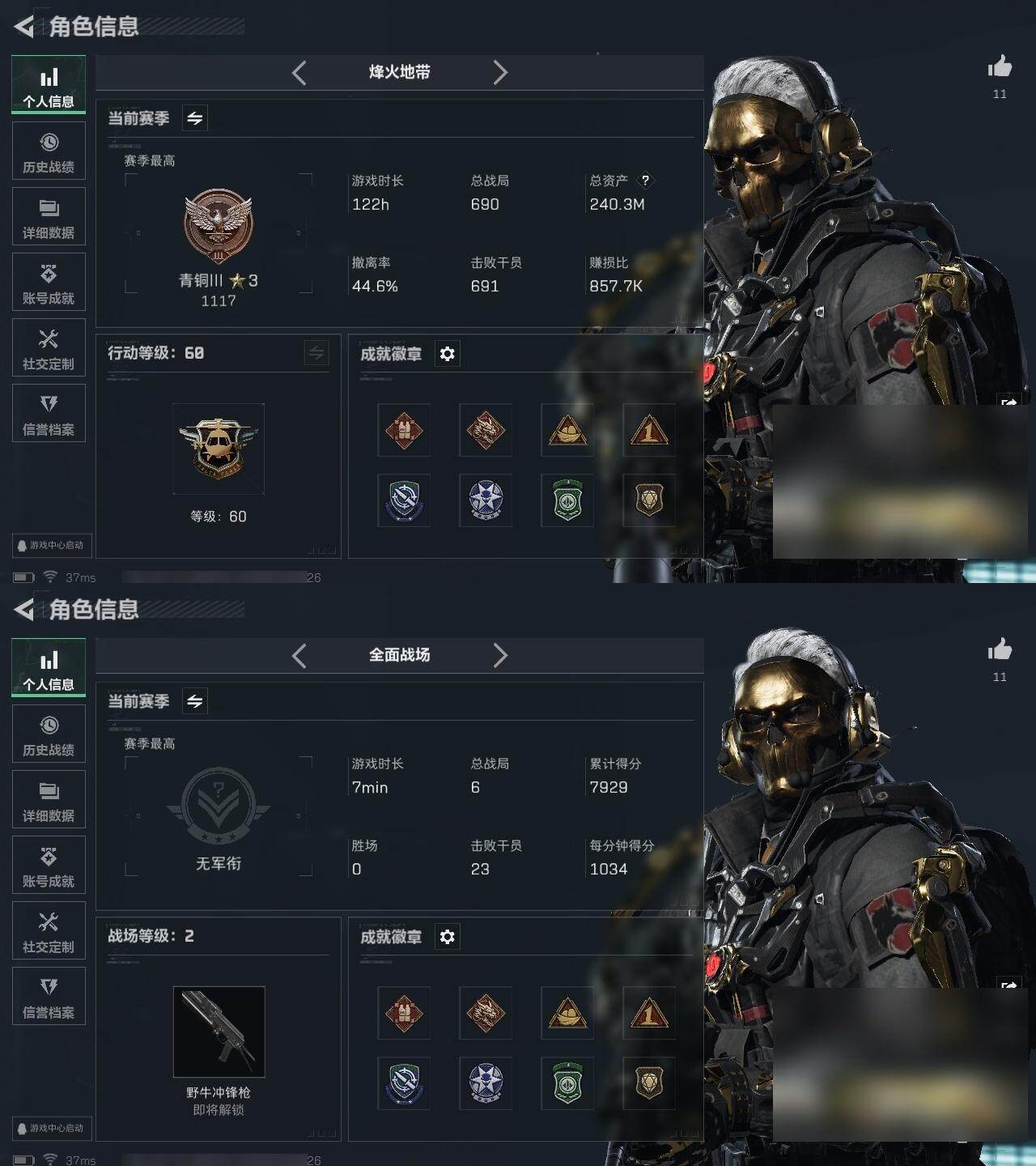Open the top 成就徽章 gear settings

click(x=448, y=354)
